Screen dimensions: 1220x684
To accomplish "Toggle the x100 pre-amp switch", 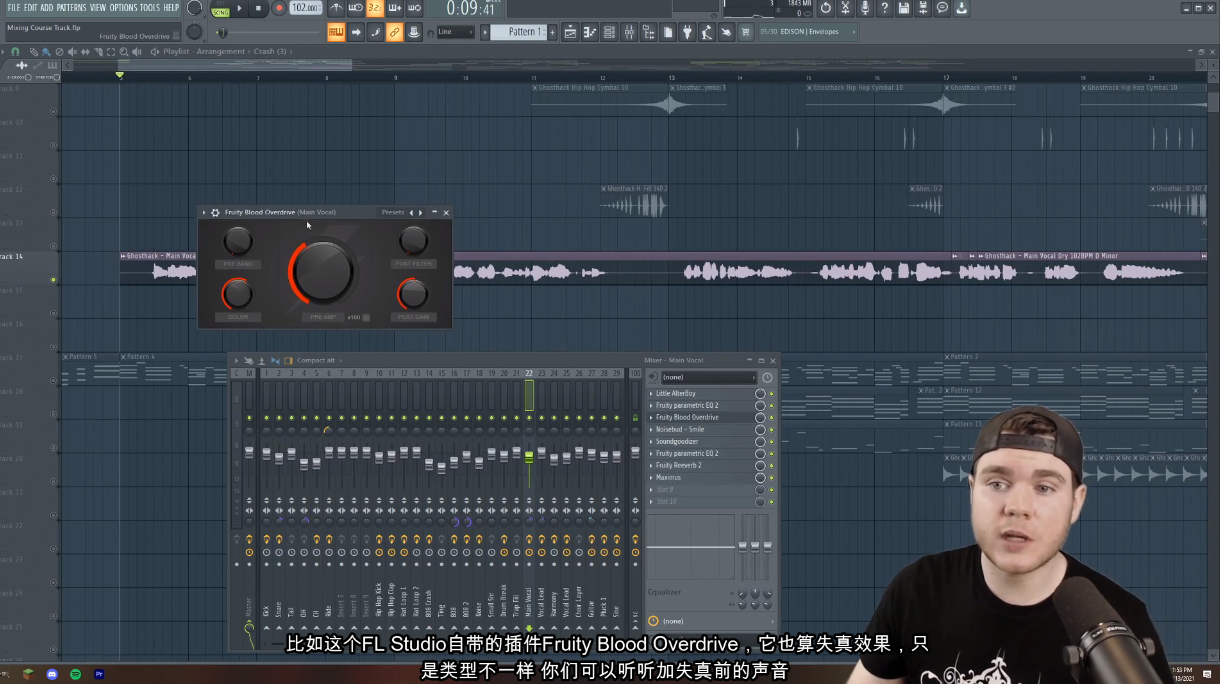I will pyautogui.click(x=366, y=317).
